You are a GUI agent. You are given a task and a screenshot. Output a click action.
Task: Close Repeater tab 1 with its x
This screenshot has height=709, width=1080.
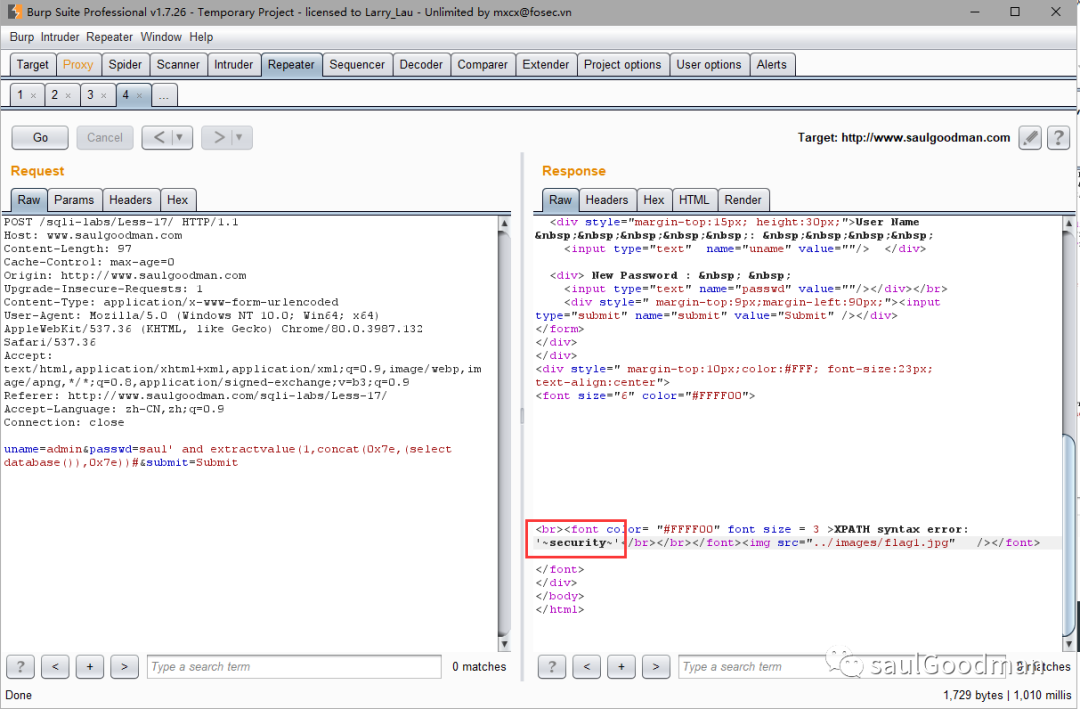click(33, 96)
